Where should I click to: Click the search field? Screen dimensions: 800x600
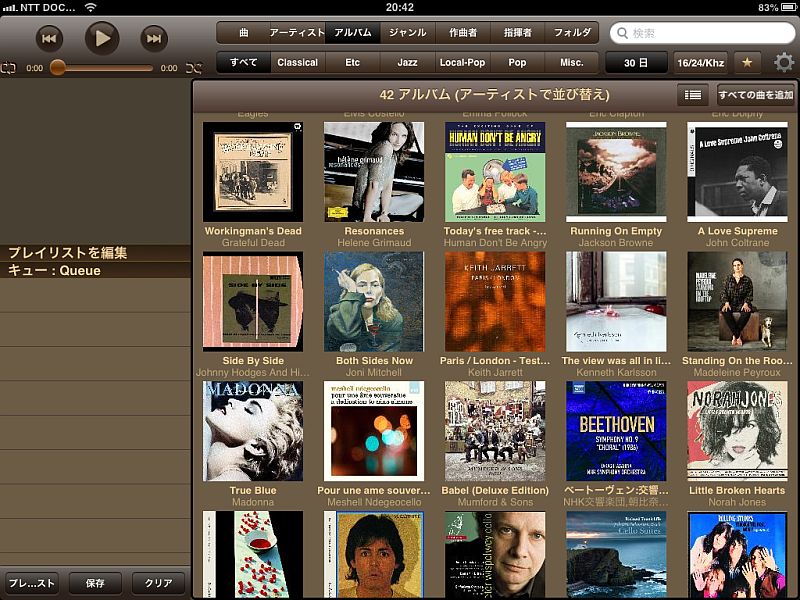[x=702, y=33]
